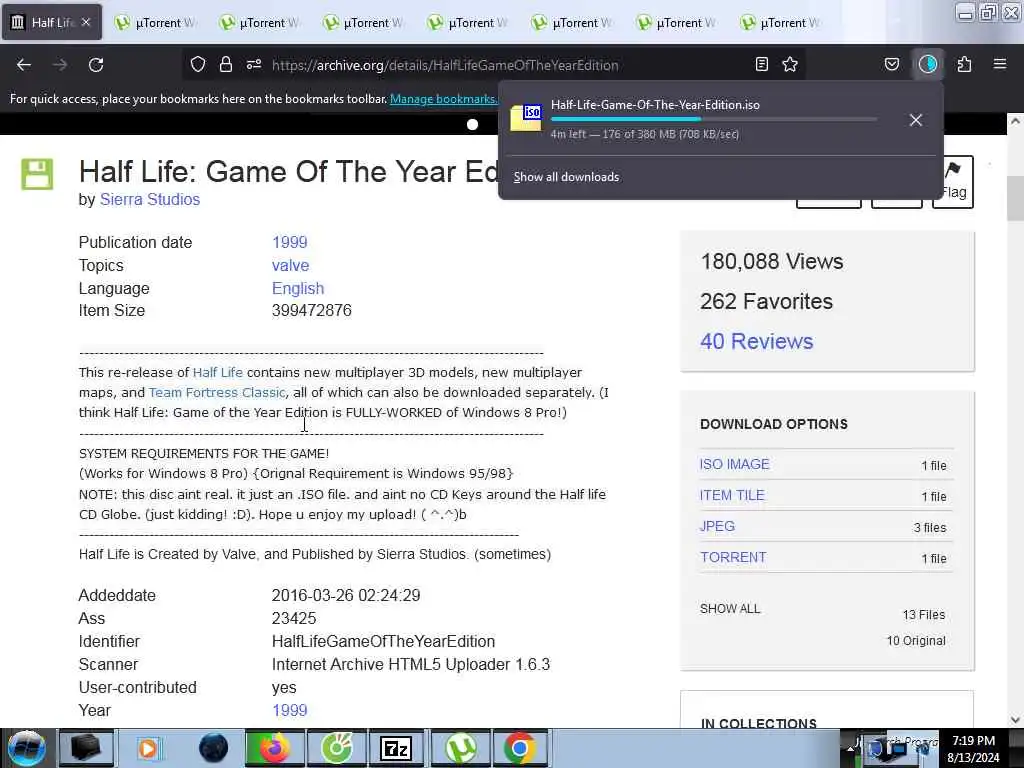Click the 13 Files count

[x=923, y=615]
